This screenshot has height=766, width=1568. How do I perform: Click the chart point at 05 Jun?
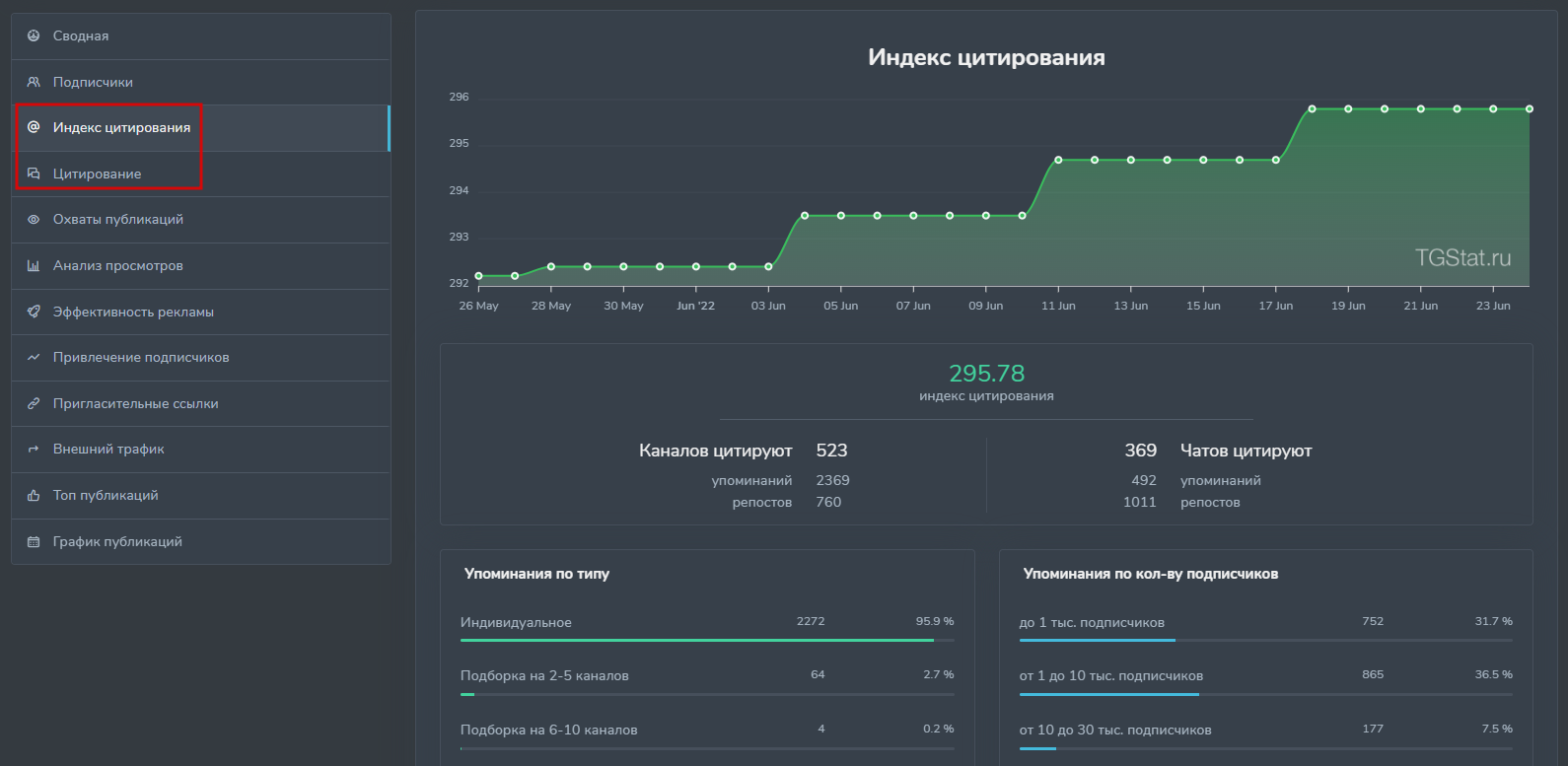pyautogui.click(x=841, y=216)
